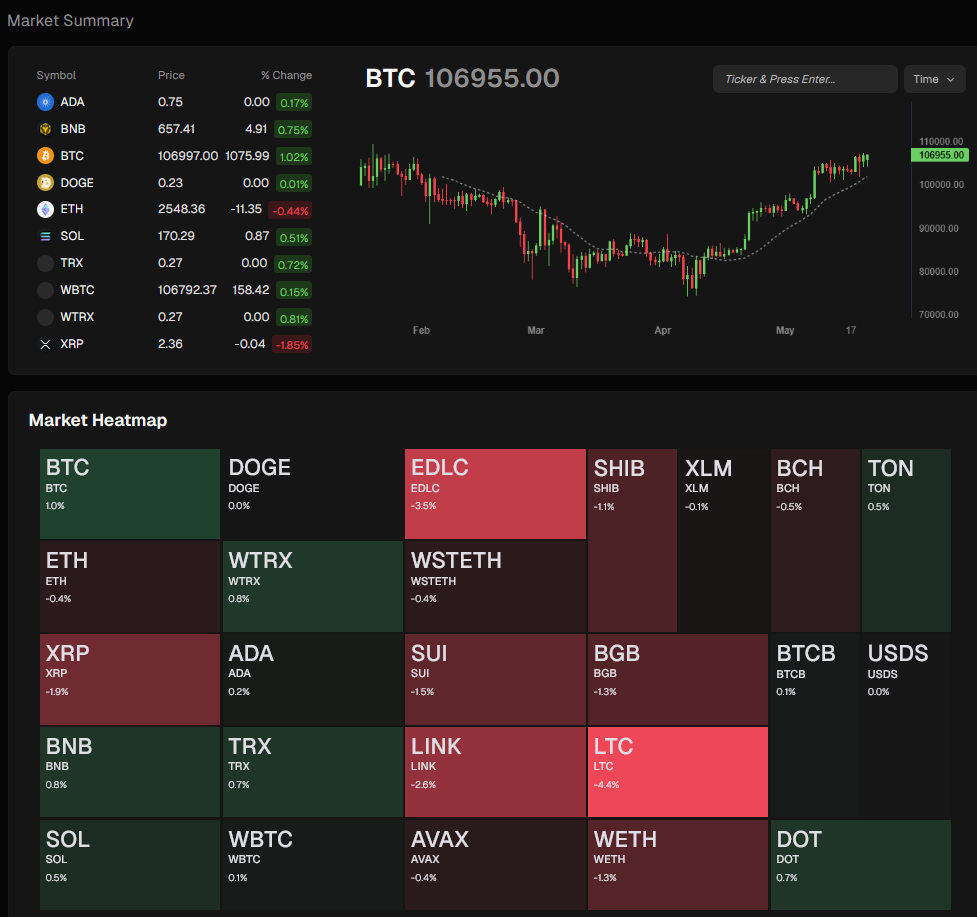Open the EDLC heatmap tile
Image resolution: width=977 pixels, height=917 pixels.
495,494
